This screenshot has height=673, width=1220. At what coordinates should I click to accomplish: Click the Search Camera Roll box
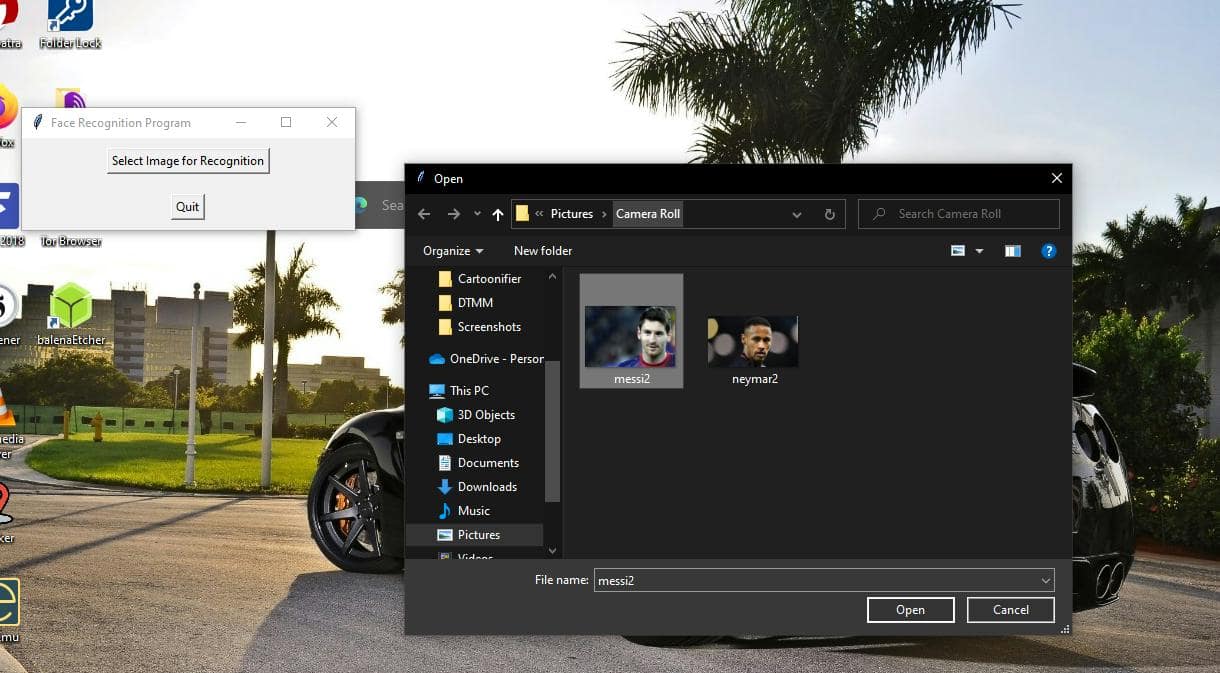click(x=959, y=214)
